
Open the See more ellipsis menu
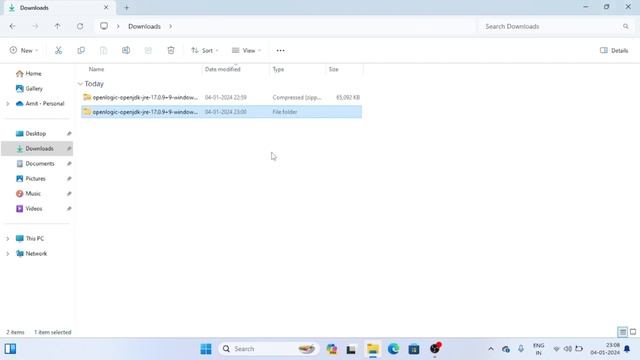point(280,51)
